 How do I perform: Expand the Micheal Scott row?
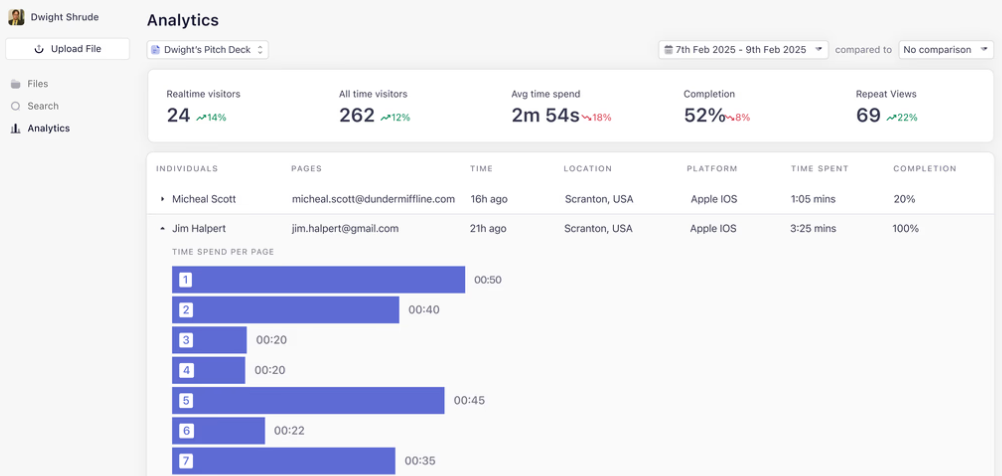(162, 199)
